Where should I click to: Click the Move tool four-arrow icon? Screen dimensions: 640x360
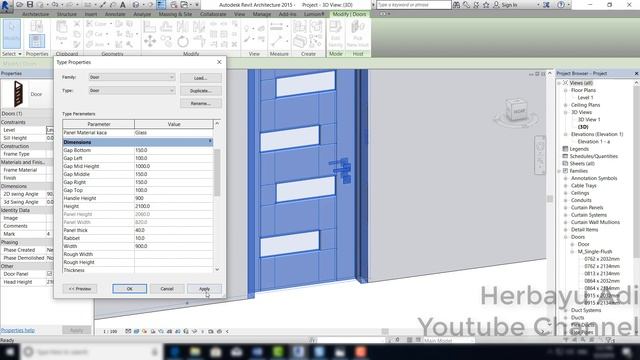coord(150,41)
